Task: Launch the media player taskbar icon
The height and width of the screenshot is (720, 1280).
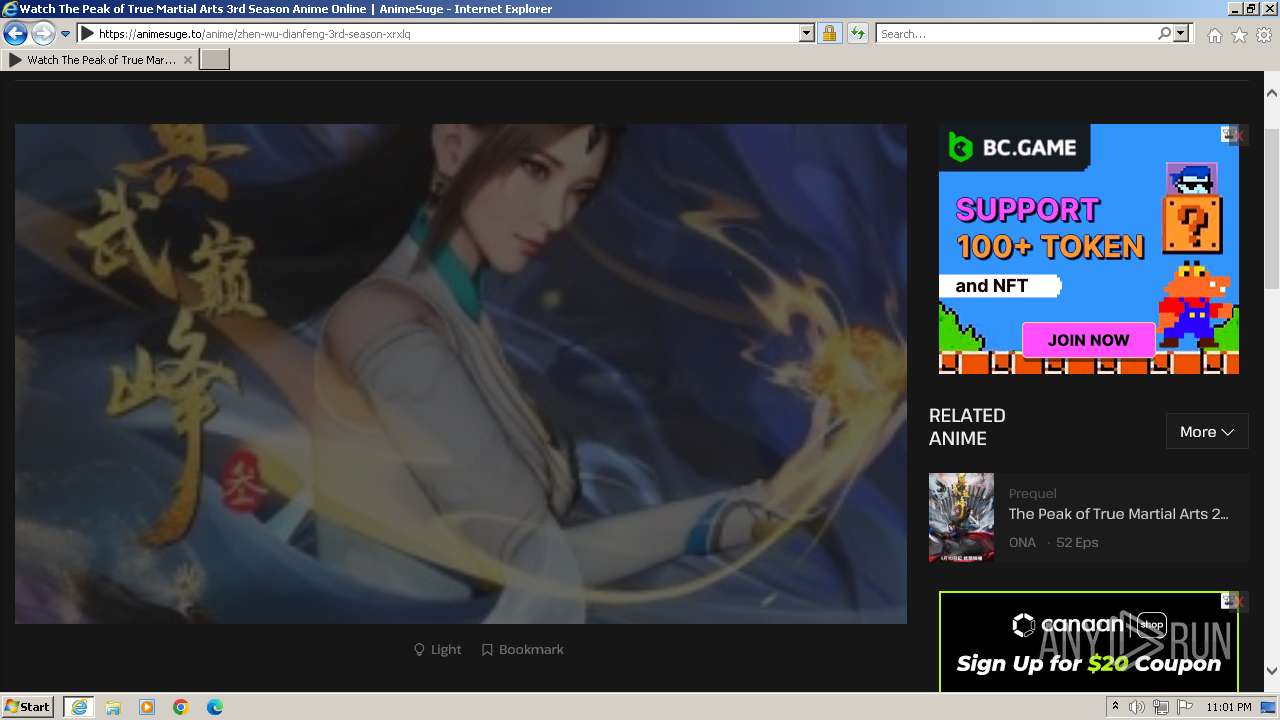Action: pyautogui.click(x=147, y=707)
